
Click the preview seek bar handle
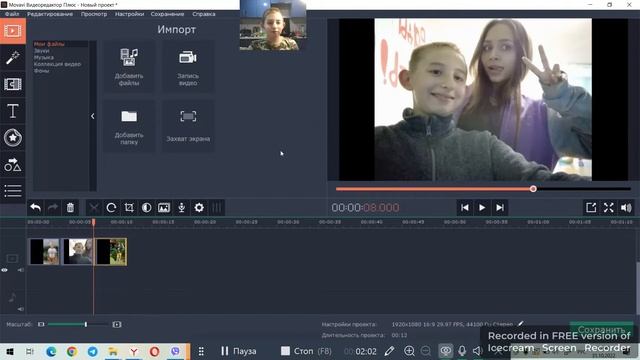click(x=533, y=189)
